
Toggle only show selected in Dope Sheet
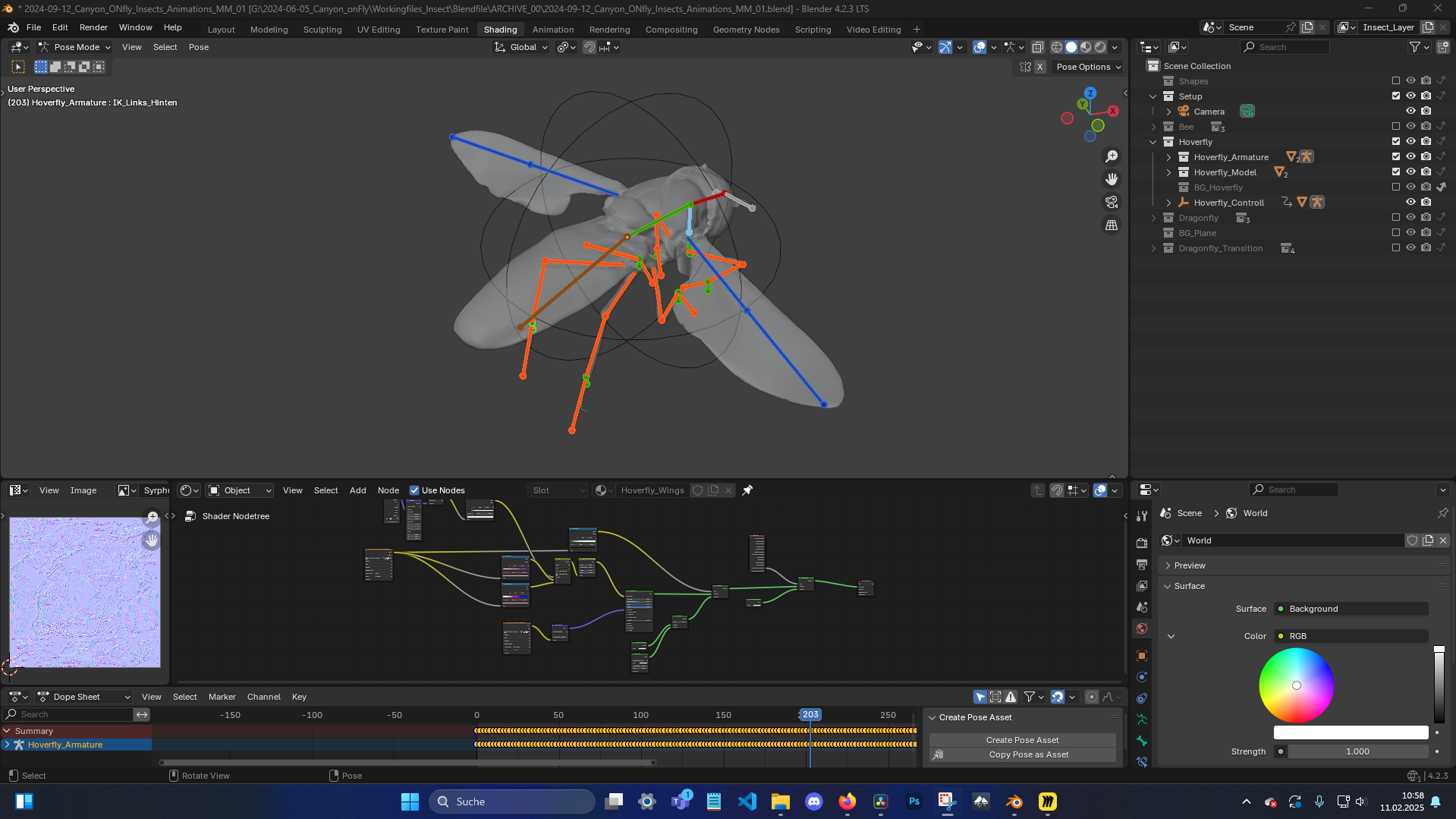click(x=980, y=697)
